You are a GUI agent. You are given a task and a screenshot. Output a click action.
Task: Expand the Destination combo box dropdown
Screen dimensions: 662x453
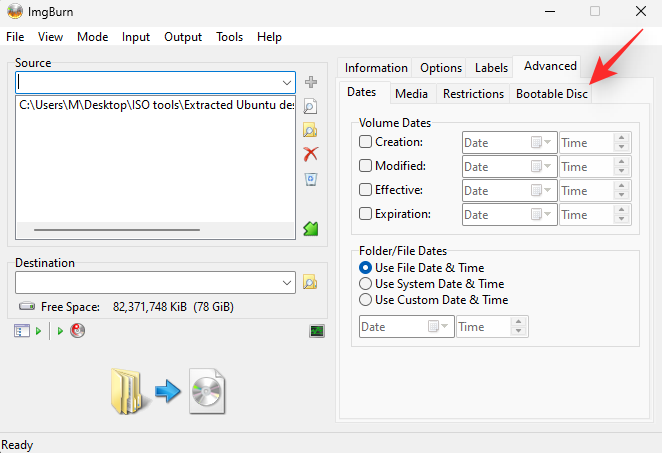click(287, 282)
